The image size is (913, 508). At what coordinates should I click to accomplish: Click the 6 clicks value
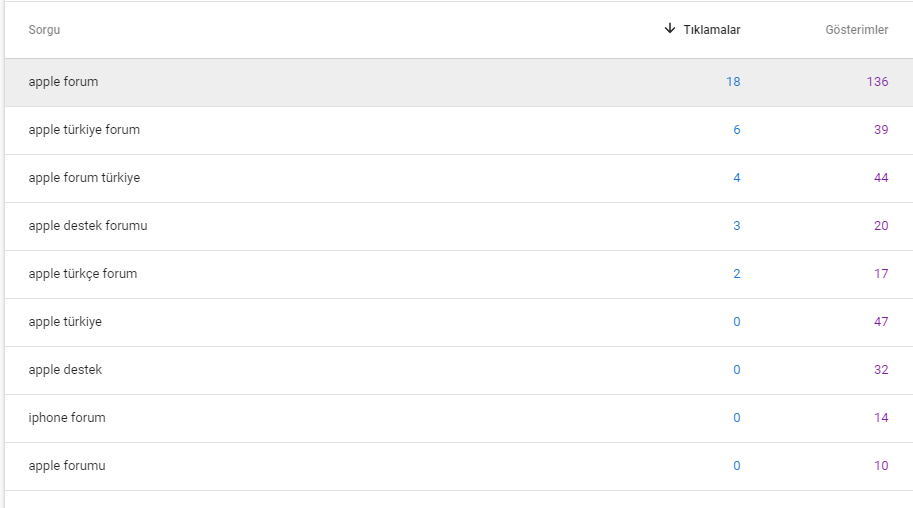coord(737,129)
